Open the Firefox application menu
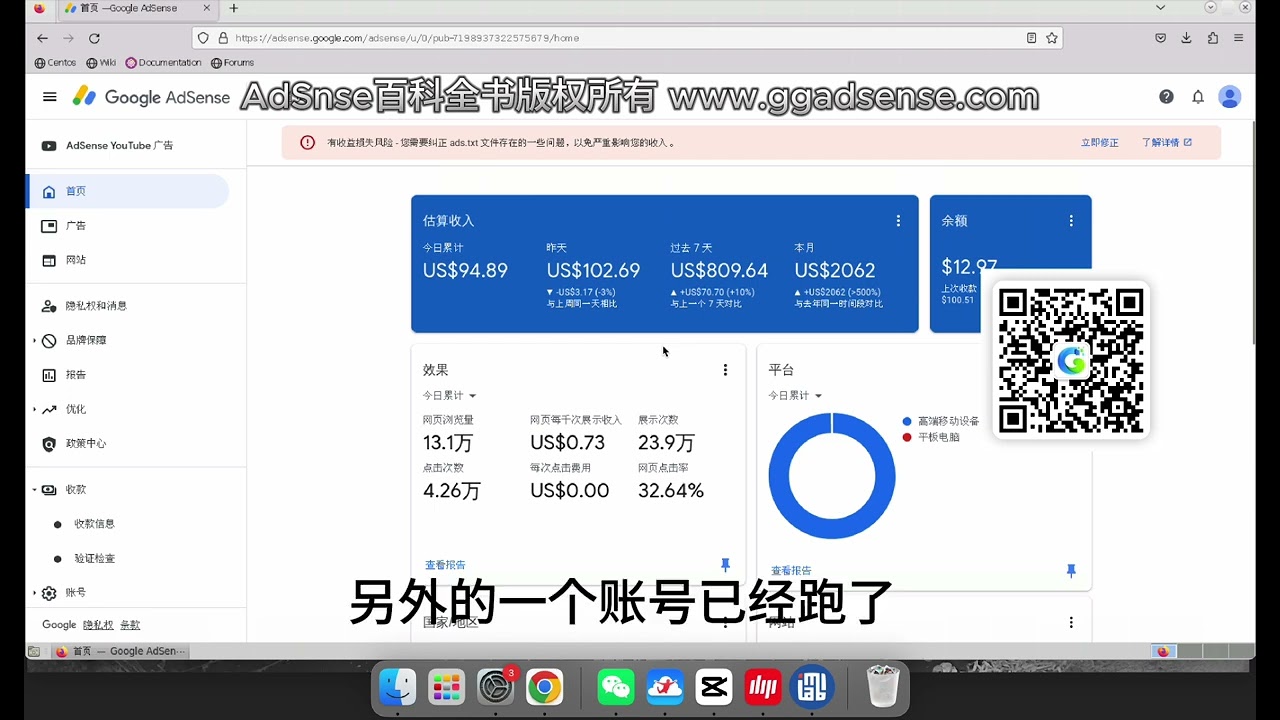 point(1239,38)
